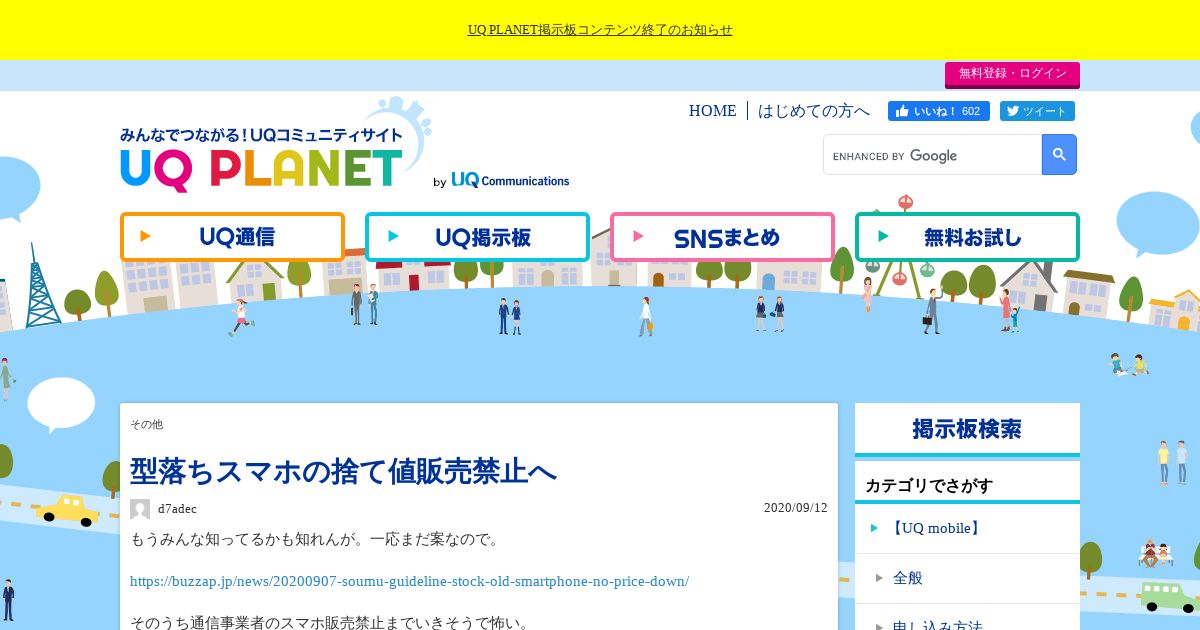Select the 全般 subcategory
Image resolution: width=1200 pixels, height=630 pixels.
(967, 578)
